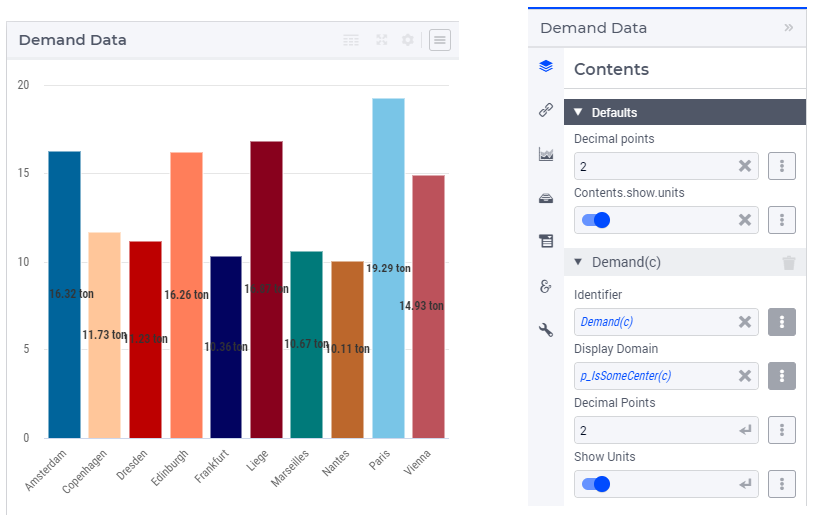This screenshot has height=517, width=814.
Task: Toggle Contents.show.units switch
Action: pyautogui.click(x=595, y=220)
